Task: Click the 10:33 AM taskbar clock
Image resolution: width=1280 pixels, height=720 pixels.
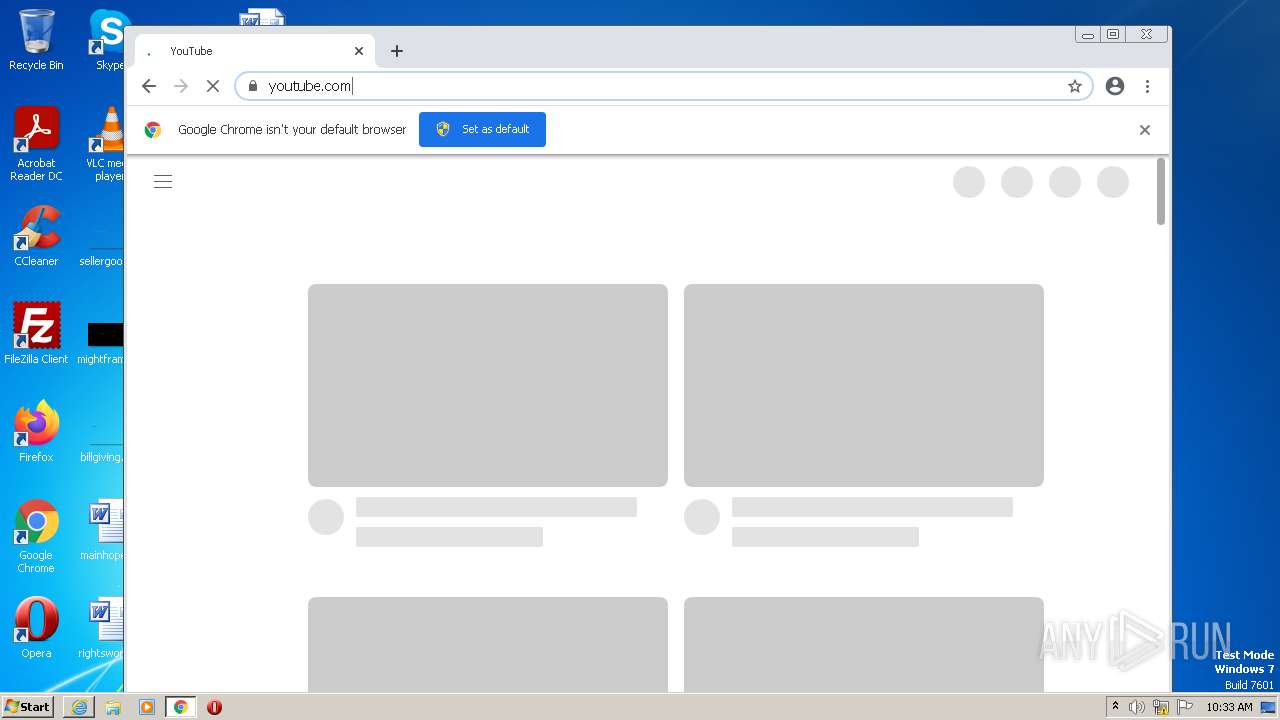Action: [1229, 707]
